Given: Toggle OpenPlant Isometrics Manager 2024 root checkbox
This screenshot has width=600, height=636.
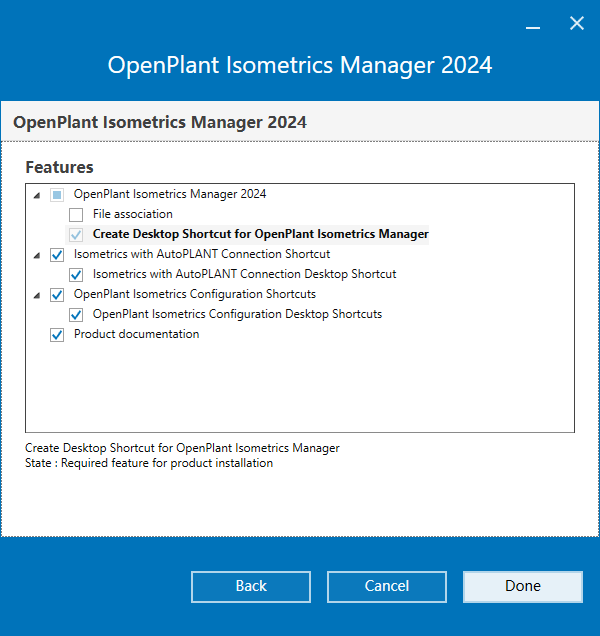Looking at the screenshot, I should click(x=57, y=195).
